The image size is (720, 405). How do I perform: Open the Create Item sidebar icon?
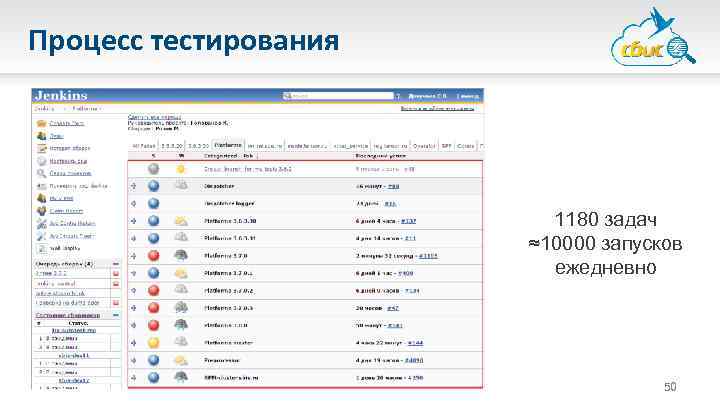click(41, 123)
